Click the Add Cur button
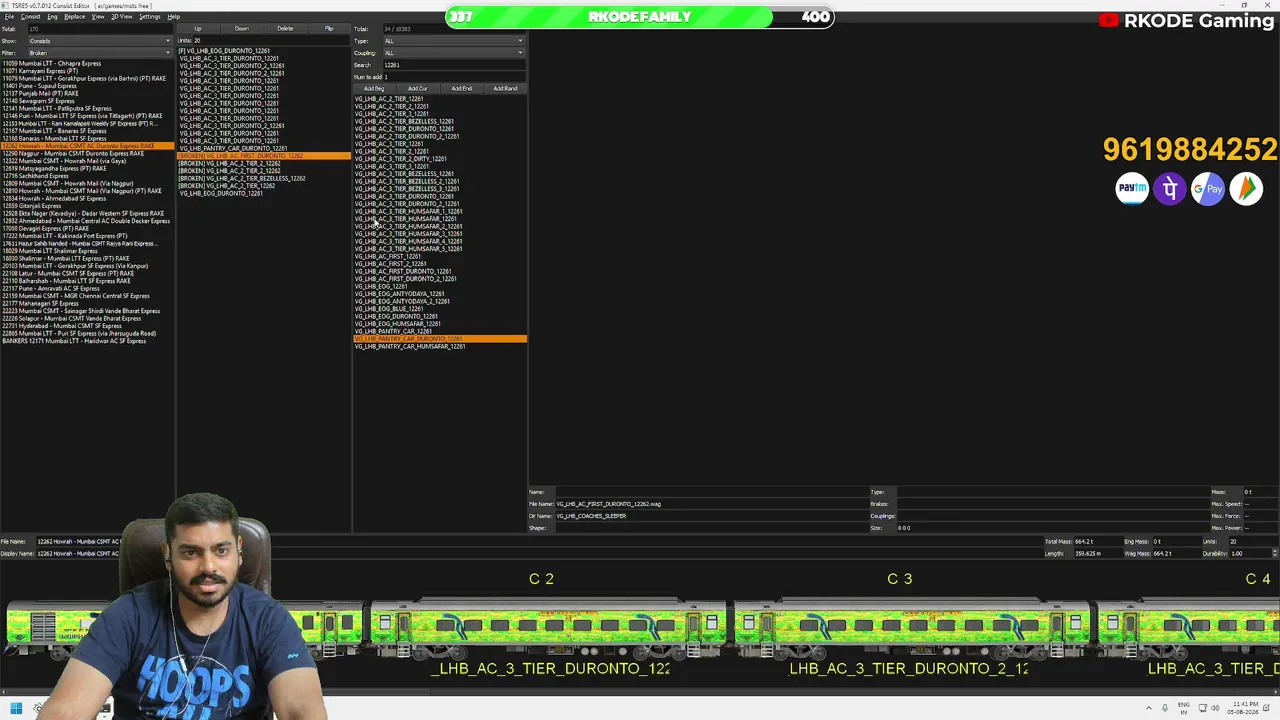The width and height of the screenshot is (1280, 720). [x=418, y=89]
